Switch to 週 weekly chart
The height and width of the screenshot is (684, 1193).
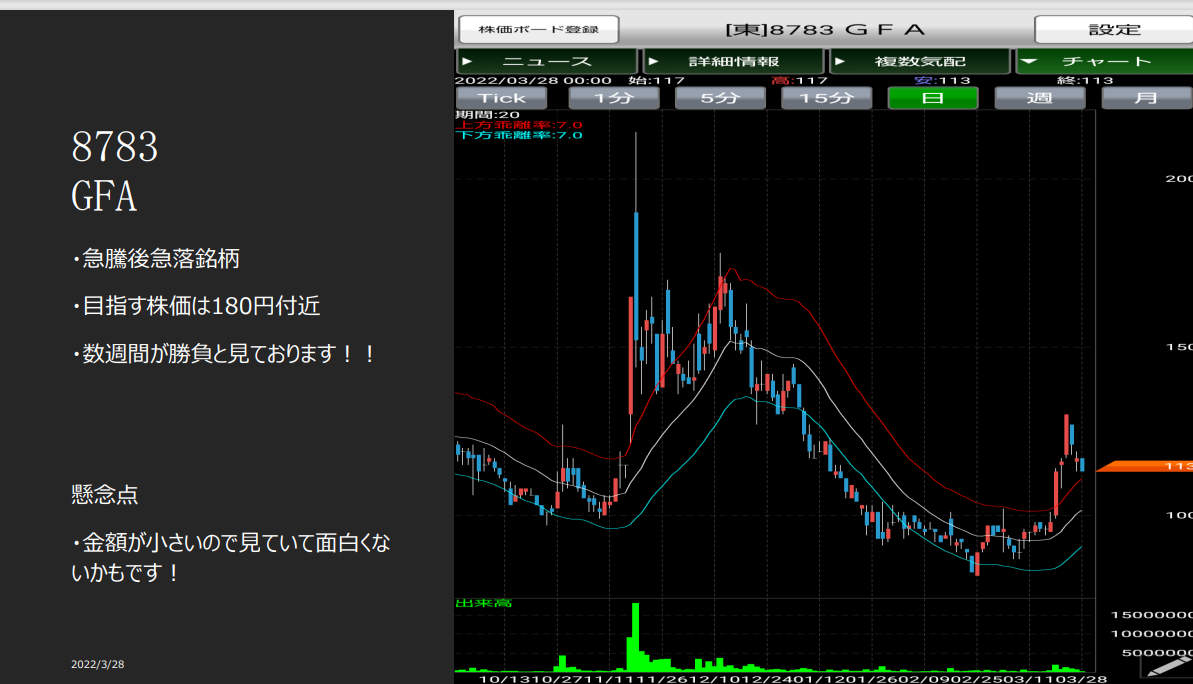tap(1039, 98)
